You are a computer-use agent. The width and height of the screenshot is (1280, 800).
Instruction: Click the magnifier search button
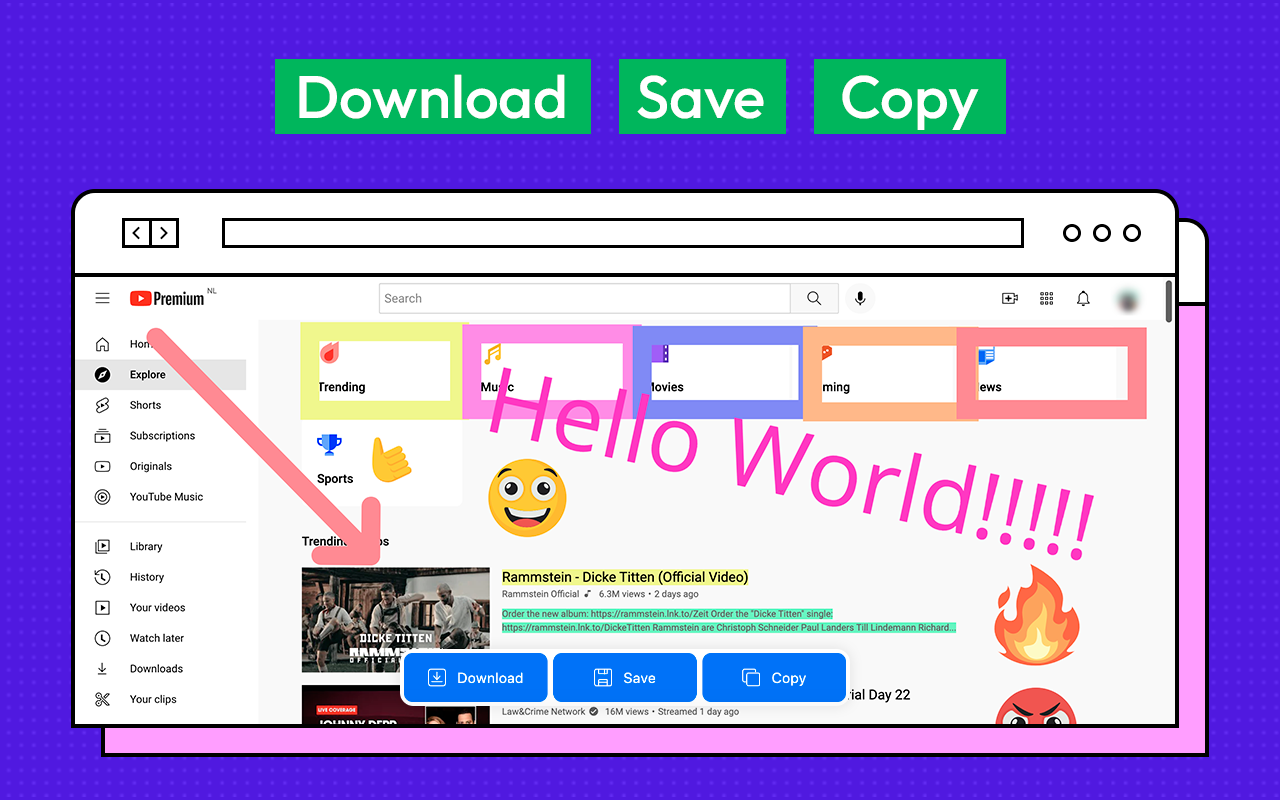pos(814,298)
